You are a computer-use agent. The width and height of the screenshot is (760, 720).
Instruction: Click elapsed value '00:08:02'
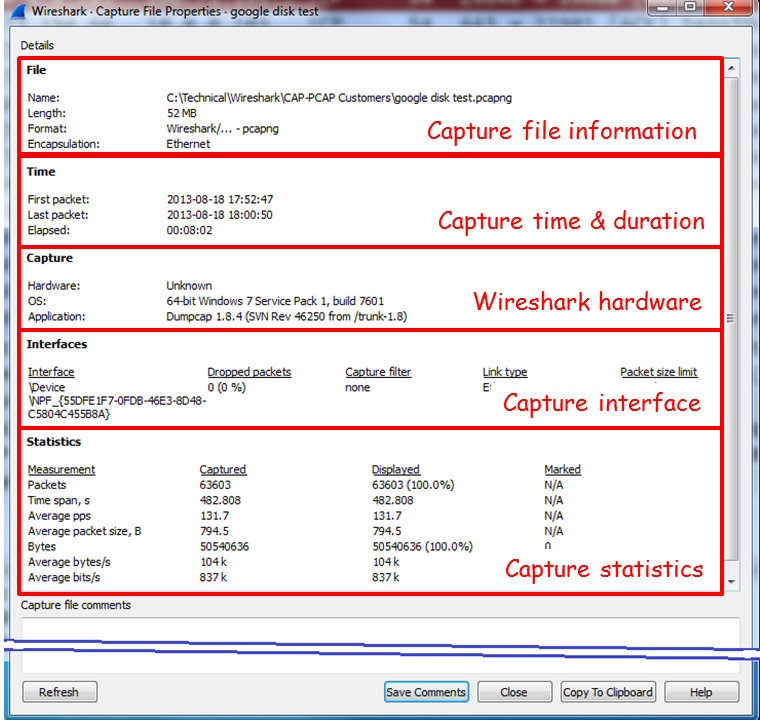(190, 230)
